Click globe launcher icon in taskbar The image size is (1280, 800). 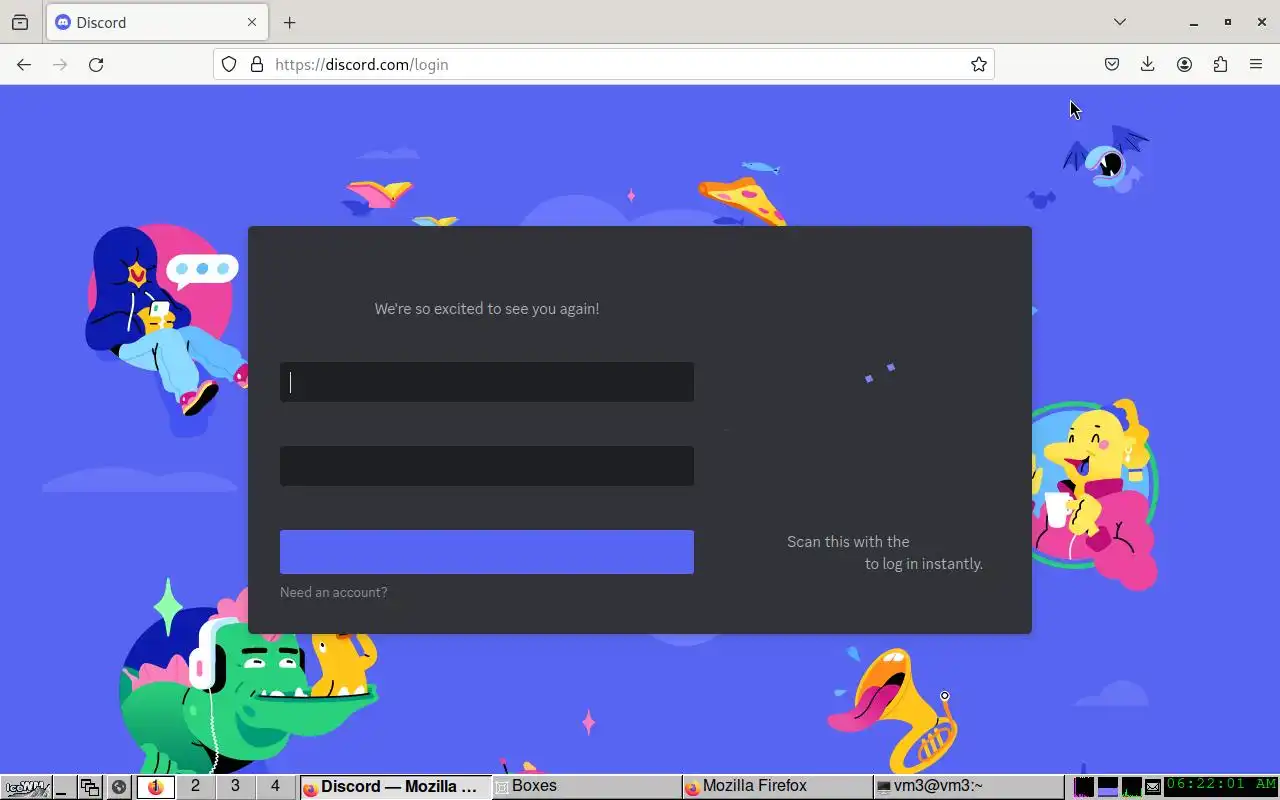(x=119, y=787)
